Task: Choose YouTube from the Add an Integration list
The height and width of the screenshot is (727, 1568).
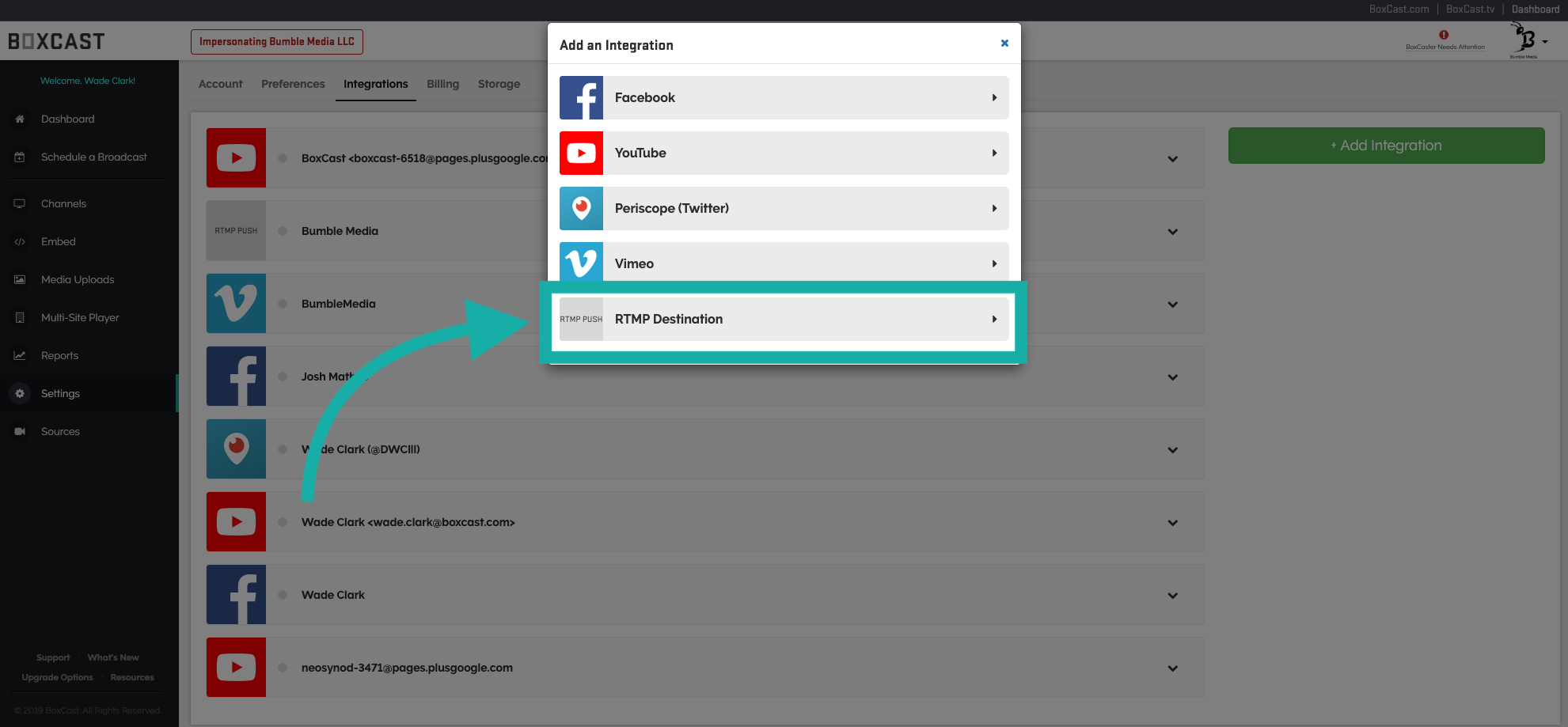Action: (x=783, y=153)
